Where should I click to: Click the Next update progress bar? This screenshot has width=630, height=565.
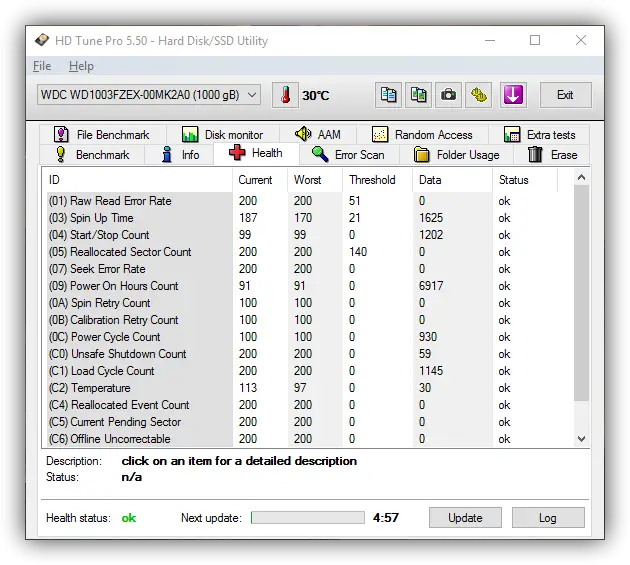(x=308, y=518)
